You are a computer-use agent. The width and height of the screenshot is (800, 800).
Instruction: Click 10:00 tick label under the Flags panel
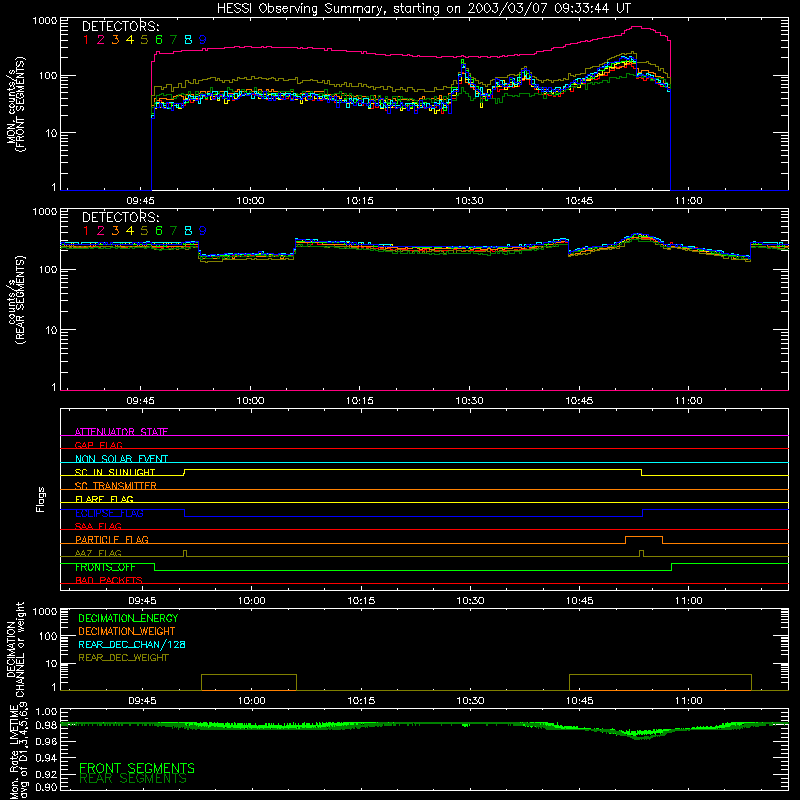pos(252,601)
